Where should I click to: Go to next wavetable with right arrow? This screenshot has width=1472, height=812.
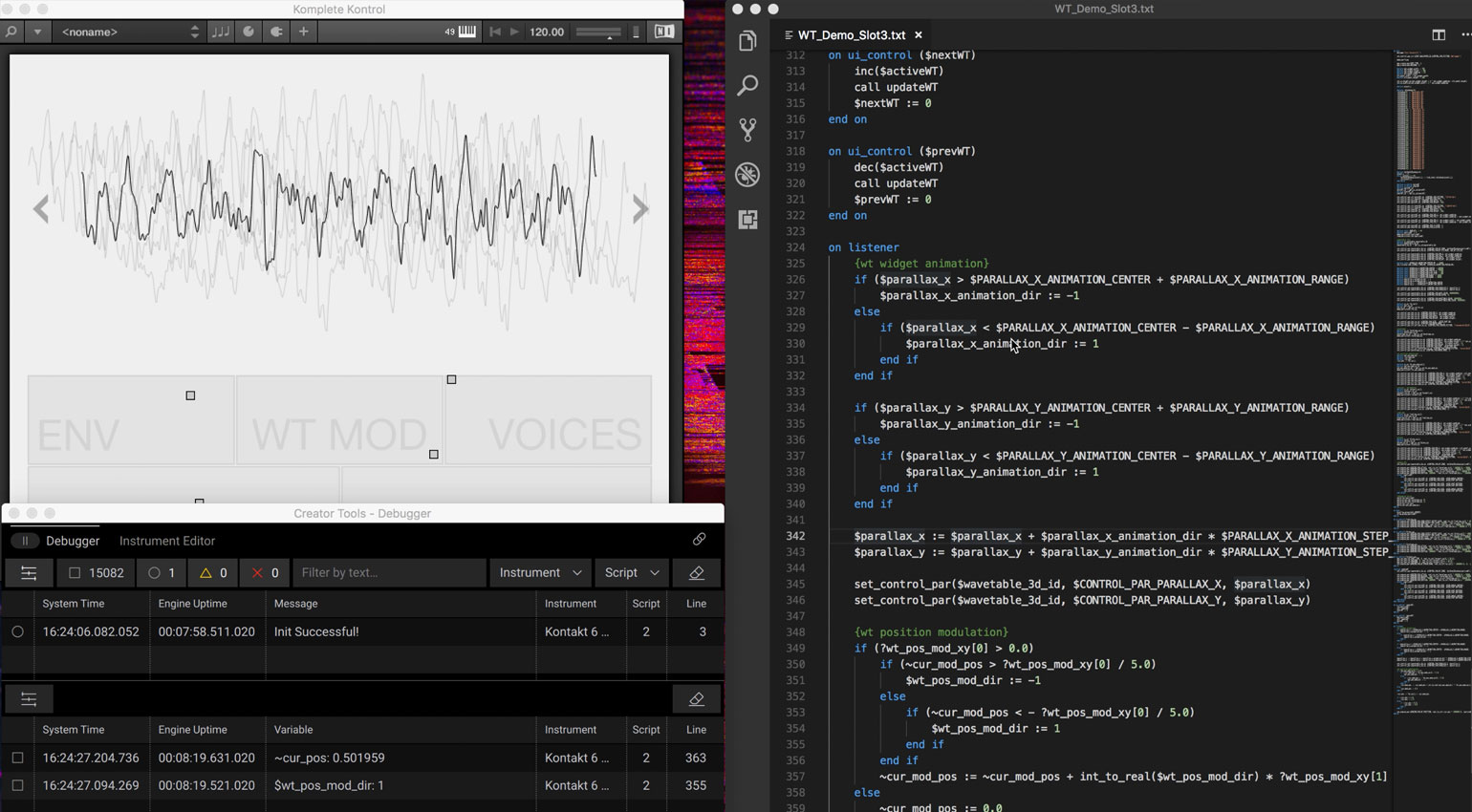pyautogui.click(x=640, y=209)
